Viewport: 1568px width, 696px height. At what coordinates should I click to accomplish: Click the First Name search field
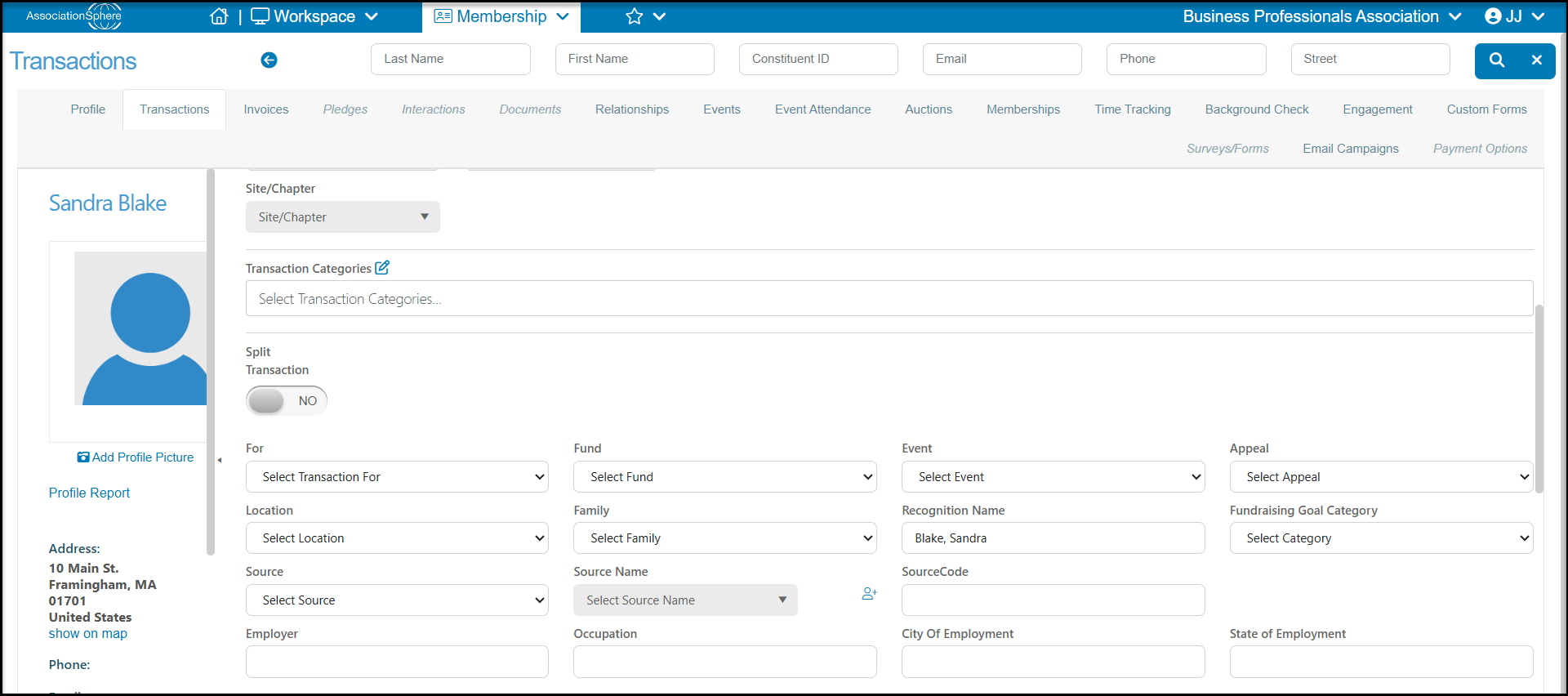coord(635,59)
